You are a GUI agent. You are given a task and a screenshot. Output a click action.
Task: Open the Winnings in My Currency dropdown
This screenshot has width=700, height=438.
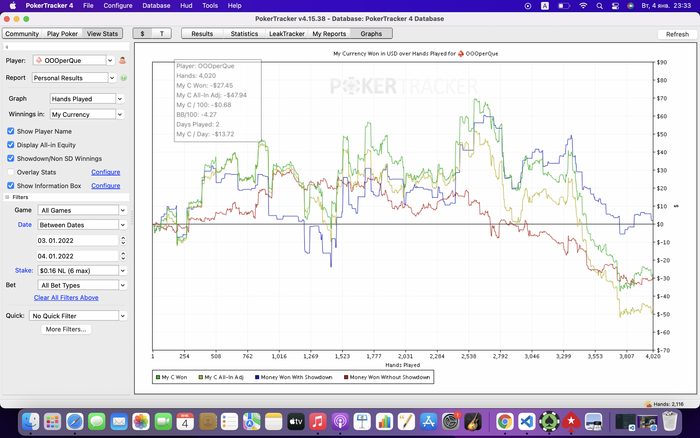tap(87, 114)
